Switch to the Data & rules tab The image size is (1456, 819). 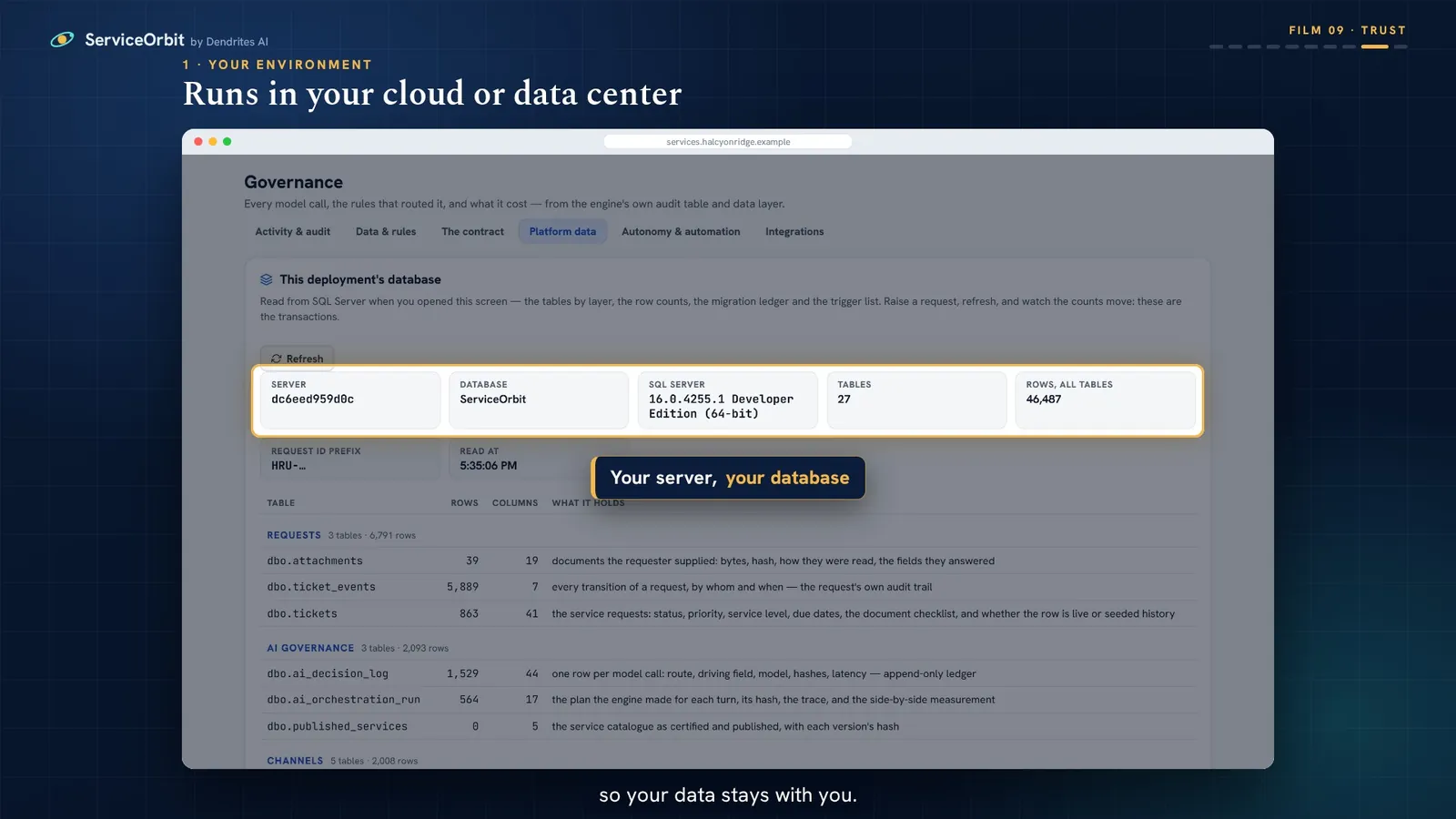(386, 231)
